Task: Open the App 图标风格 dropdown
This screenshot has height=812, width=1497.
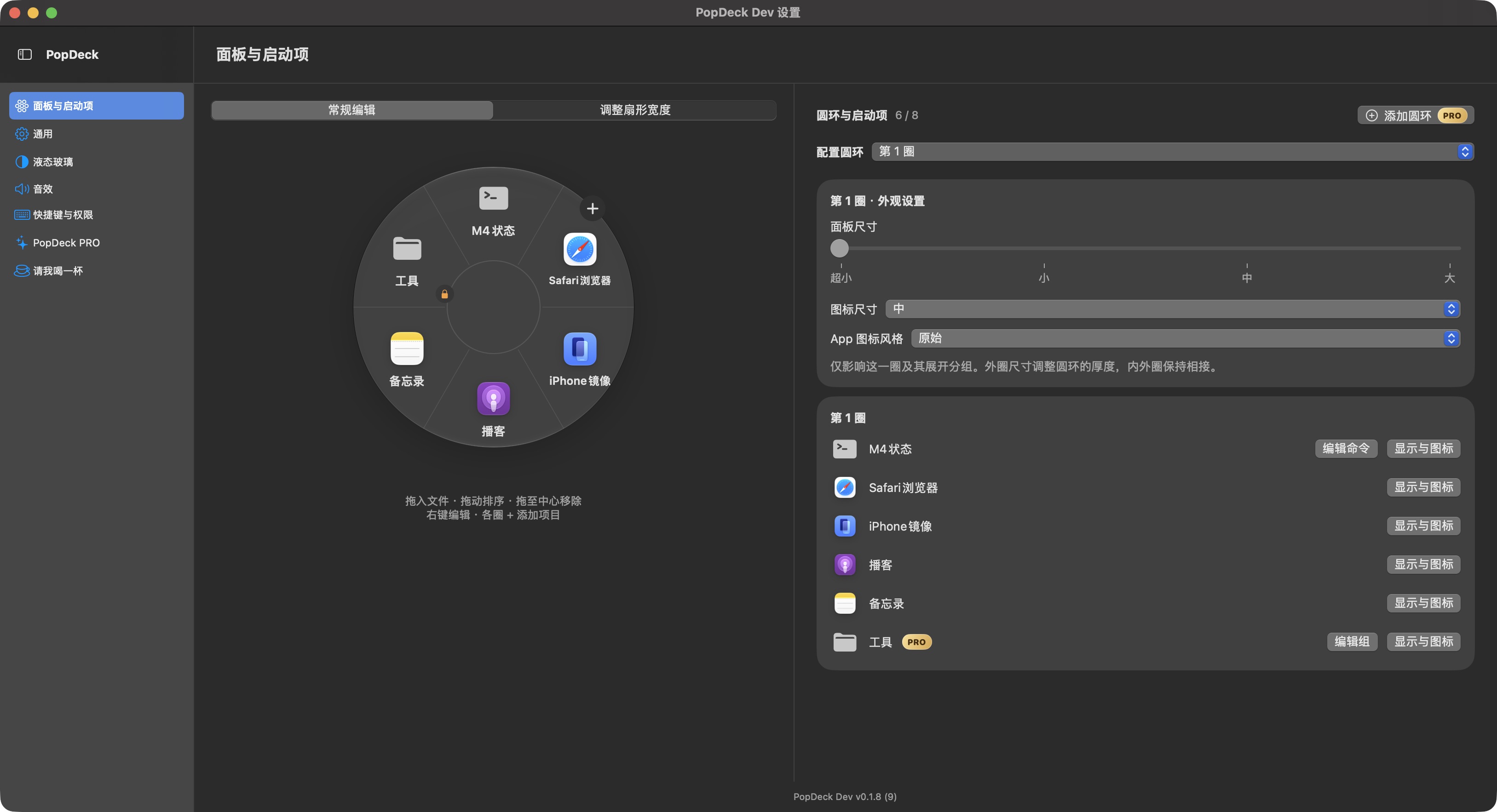Action: click(x=1186, y=338)
